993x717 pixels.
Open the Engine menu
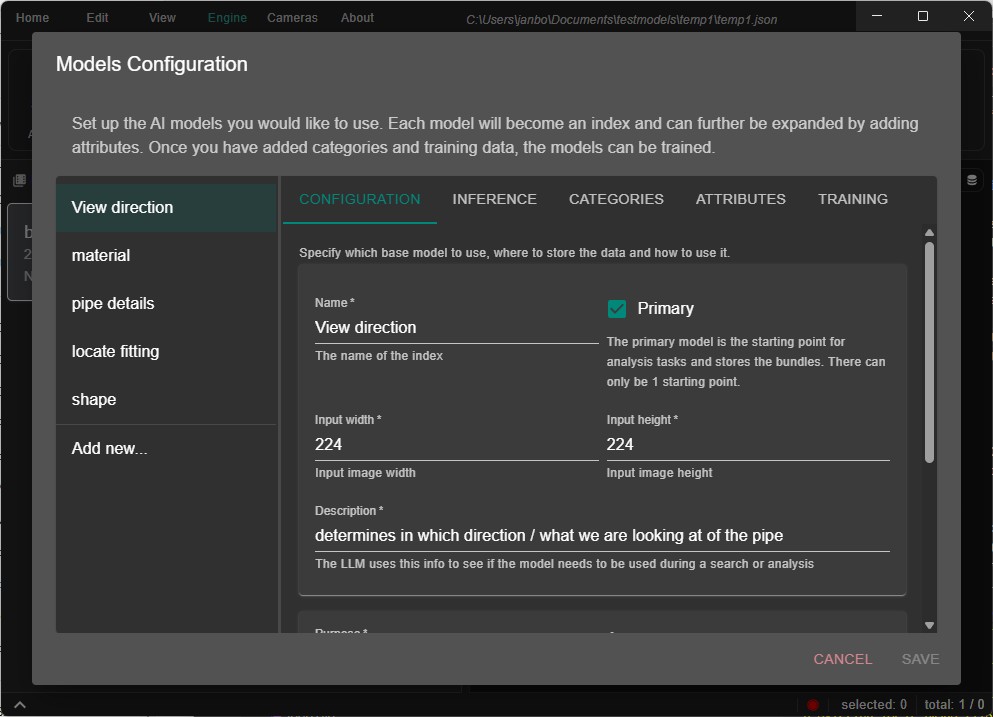coord(227,17)
